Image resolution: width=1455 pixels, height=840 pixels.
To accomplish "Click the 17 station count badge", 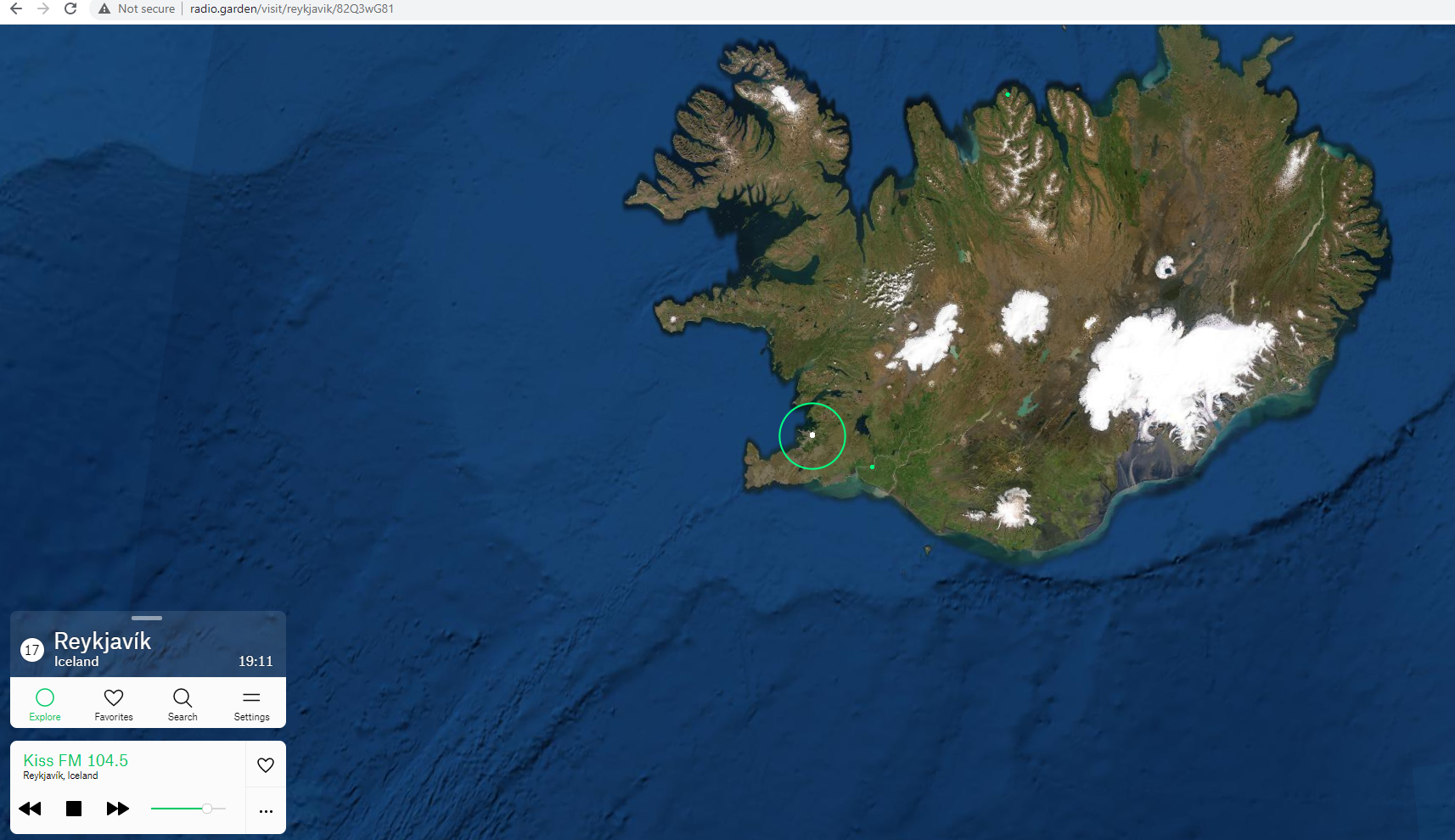I will pos(32,650).
